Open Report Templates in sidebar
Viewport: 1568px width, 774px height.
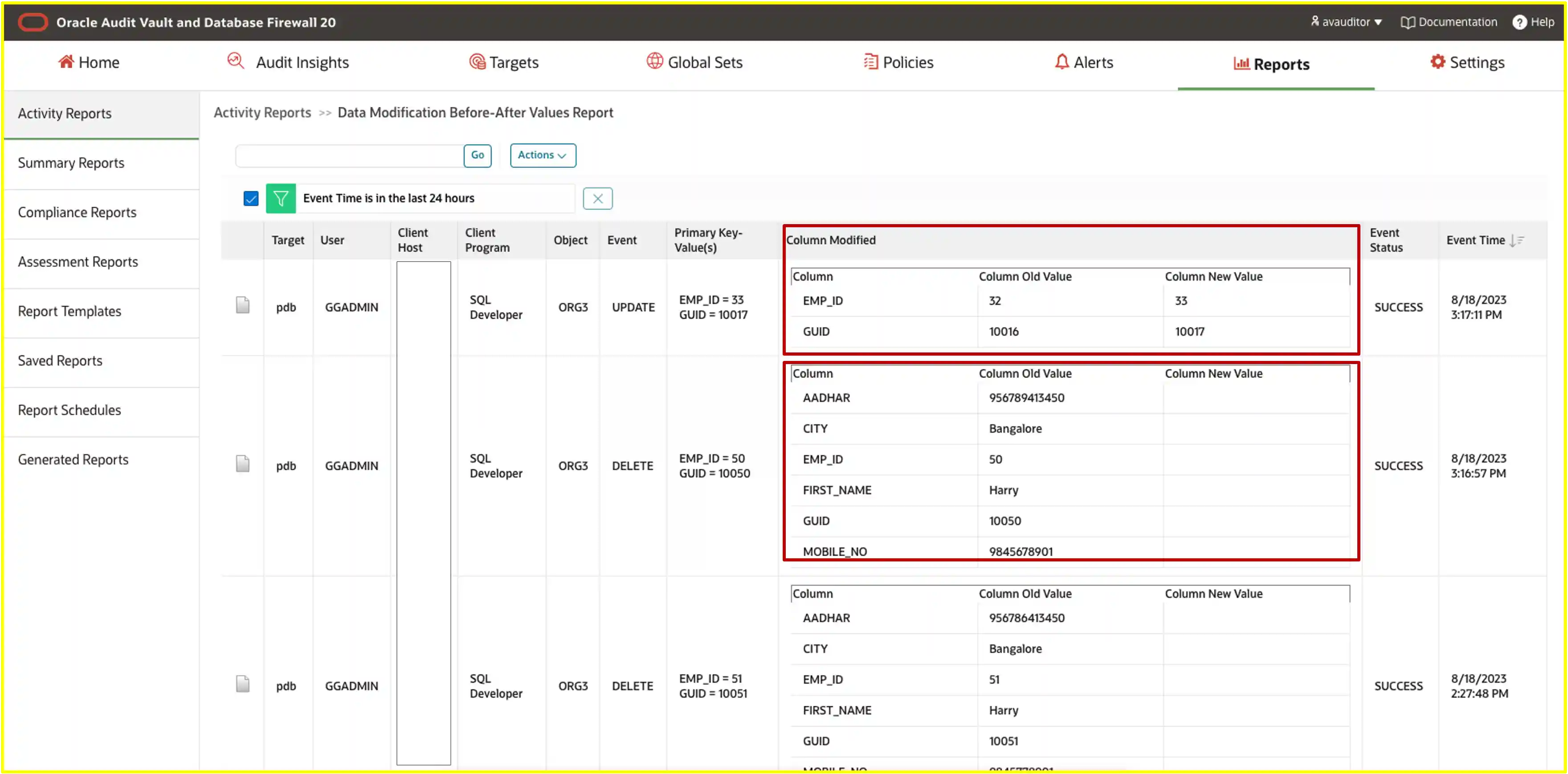[x=102, y=311]
